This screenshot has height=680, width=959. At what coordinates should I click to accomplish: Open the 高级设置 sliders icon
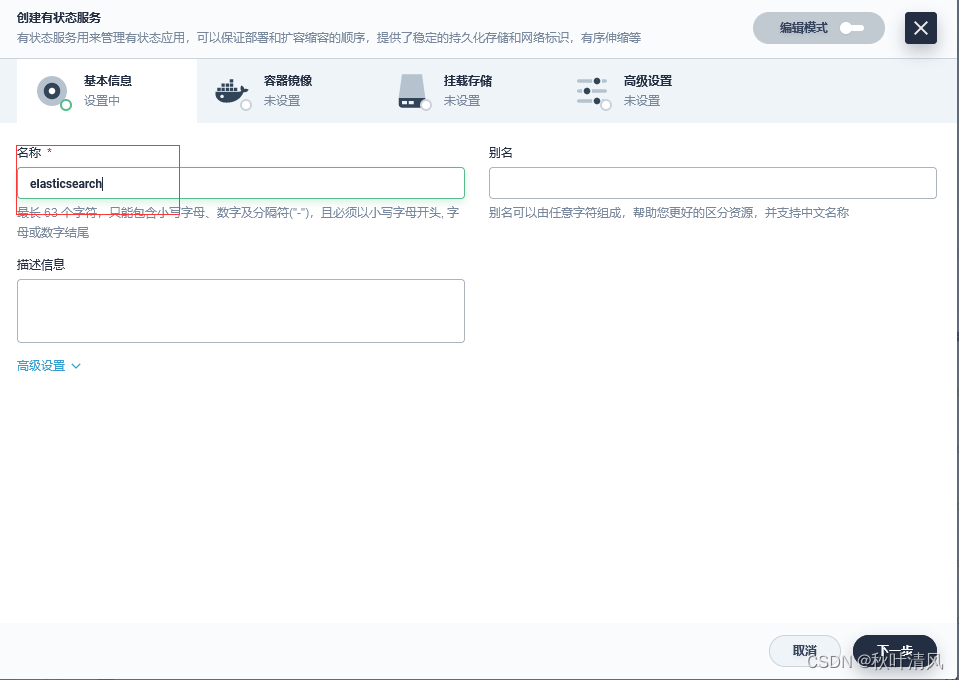tap(593, 91)
